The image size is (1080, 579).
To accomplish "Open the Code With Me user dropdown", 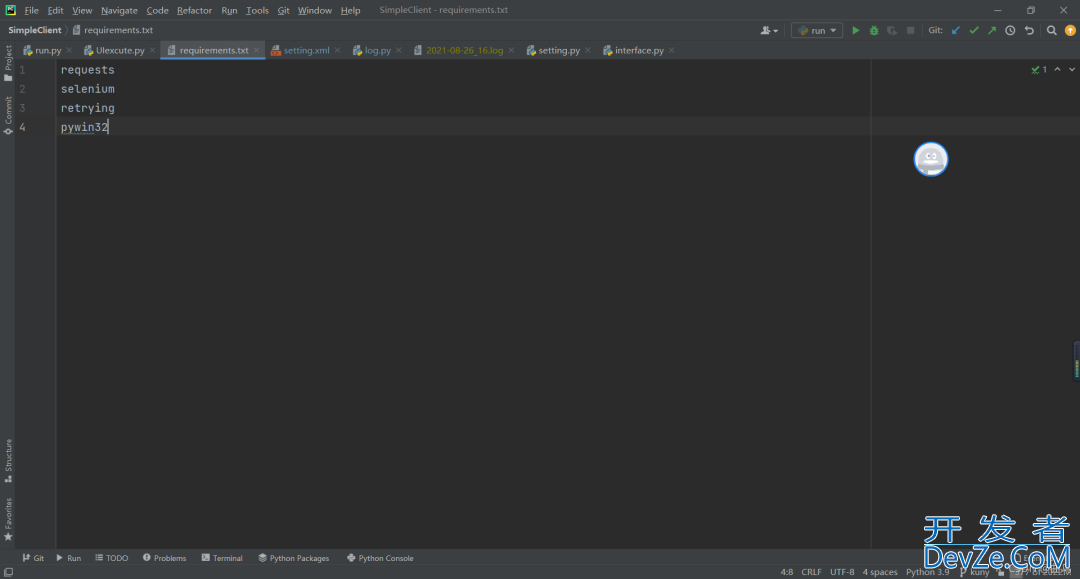I will click(769, 30).
